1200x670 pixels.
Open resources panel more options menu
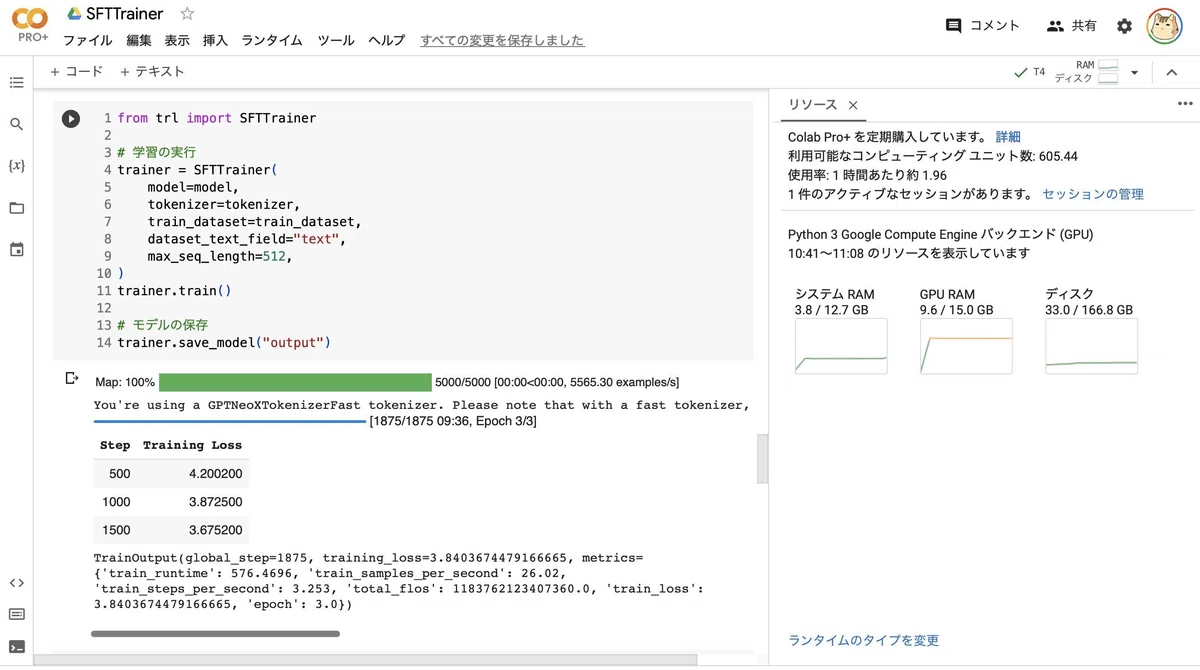(x=1185, y=104)
